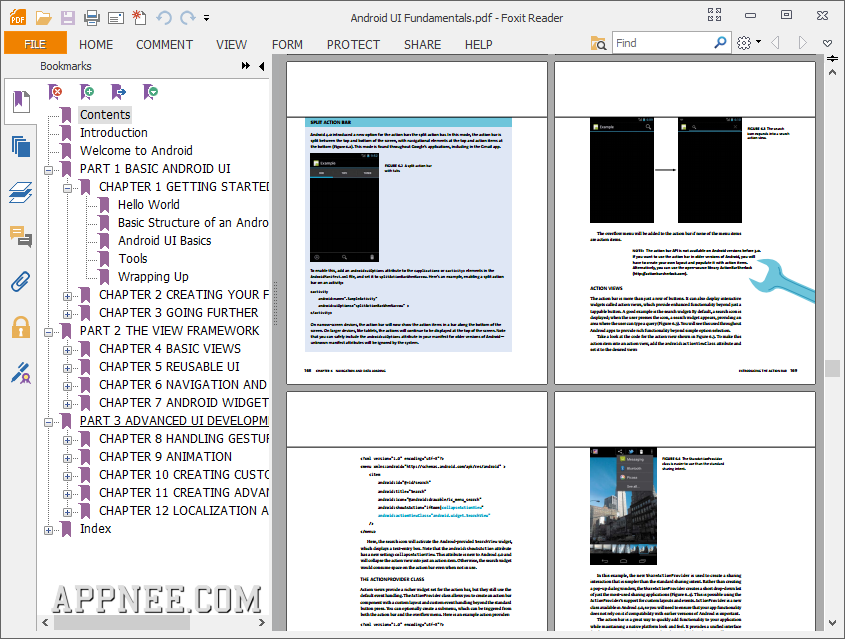Viewport: 845px width, 639px height.
Task: Expand CHAPTER 9 ANIMATION node
Action: 67,459
